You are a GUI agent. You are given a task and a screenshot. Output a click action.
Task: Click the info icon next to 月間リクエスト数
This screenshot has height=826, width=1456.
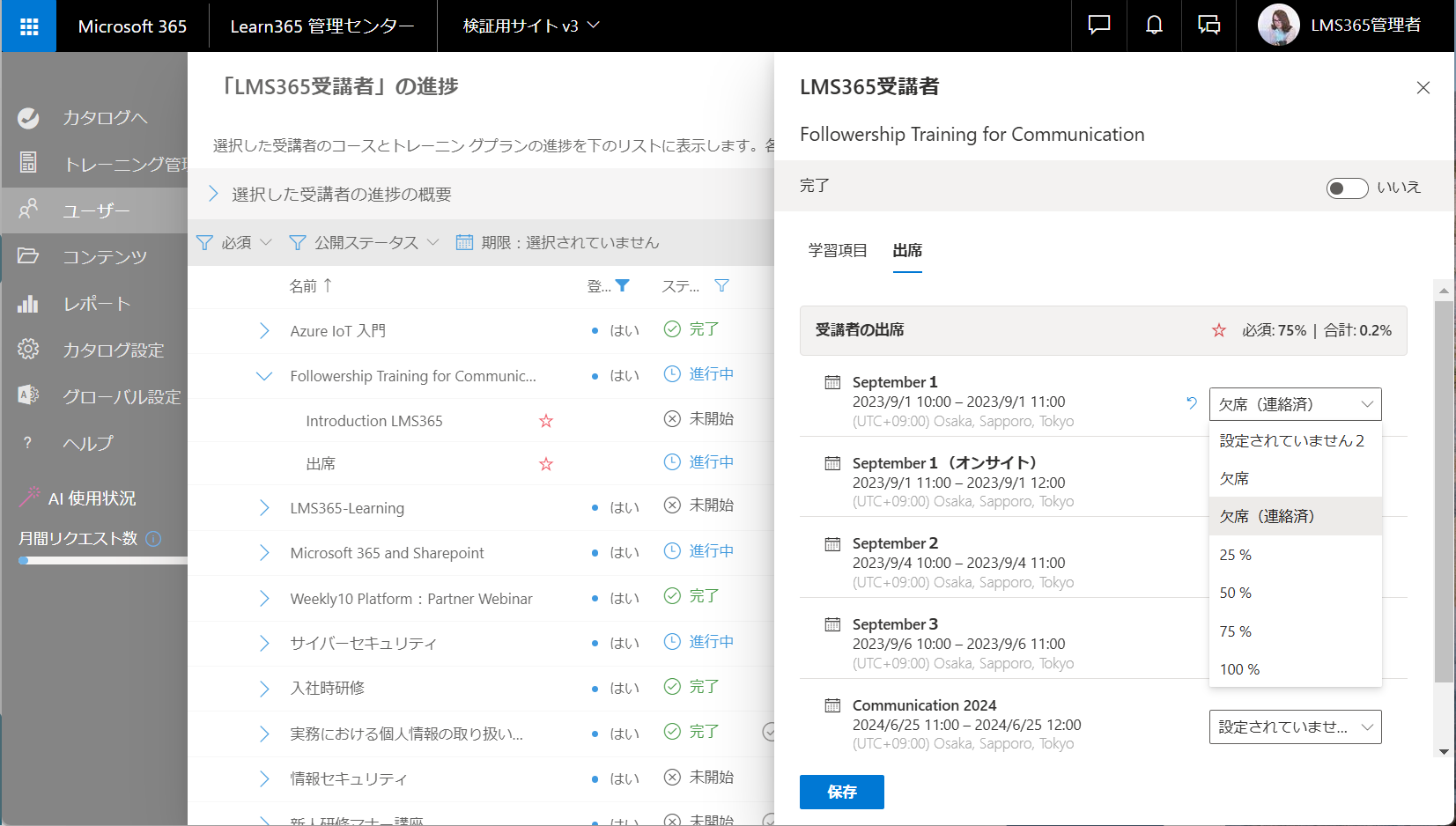(x=153, y=538)
